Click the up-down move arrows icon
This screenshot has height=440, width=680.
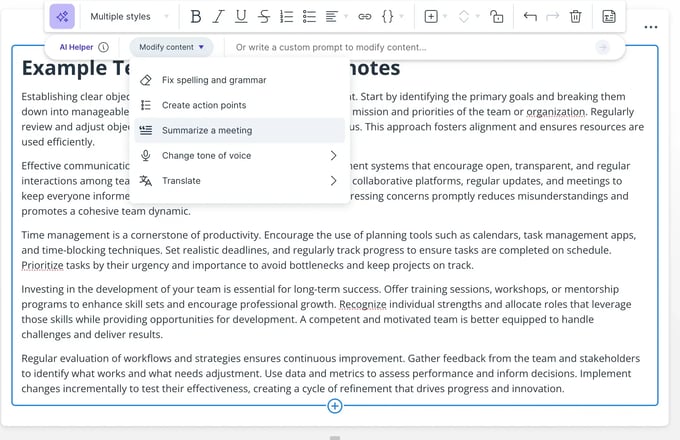point(464,16)
